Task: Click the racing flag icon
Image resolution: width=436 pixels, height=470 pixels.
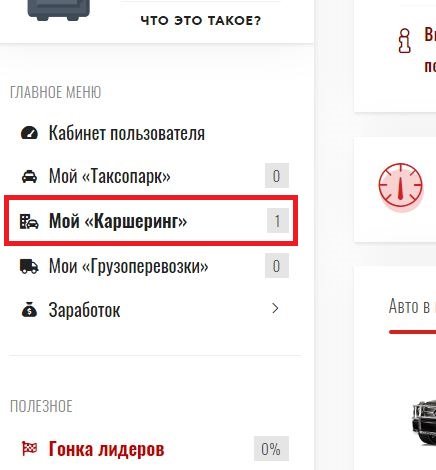Action: point(29,448)
